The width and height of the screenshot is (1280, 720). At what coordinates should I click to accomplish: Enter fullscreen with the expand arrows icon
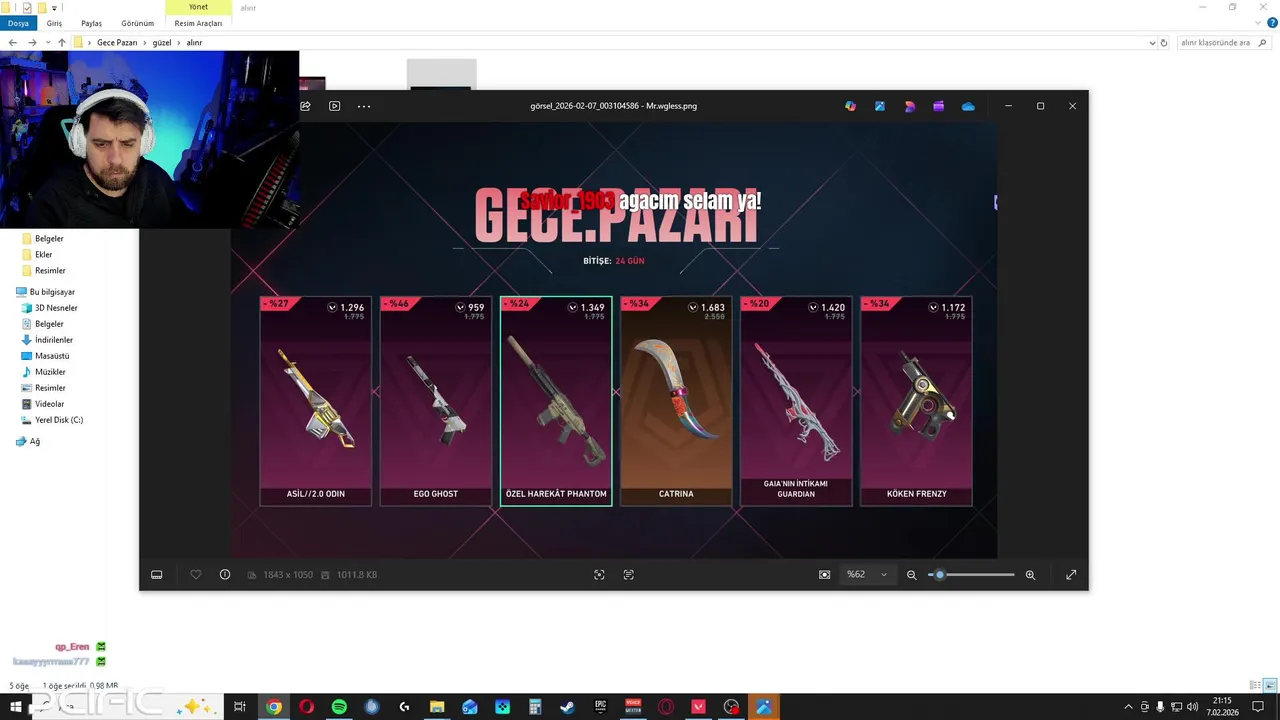(x=1071, y=575)
